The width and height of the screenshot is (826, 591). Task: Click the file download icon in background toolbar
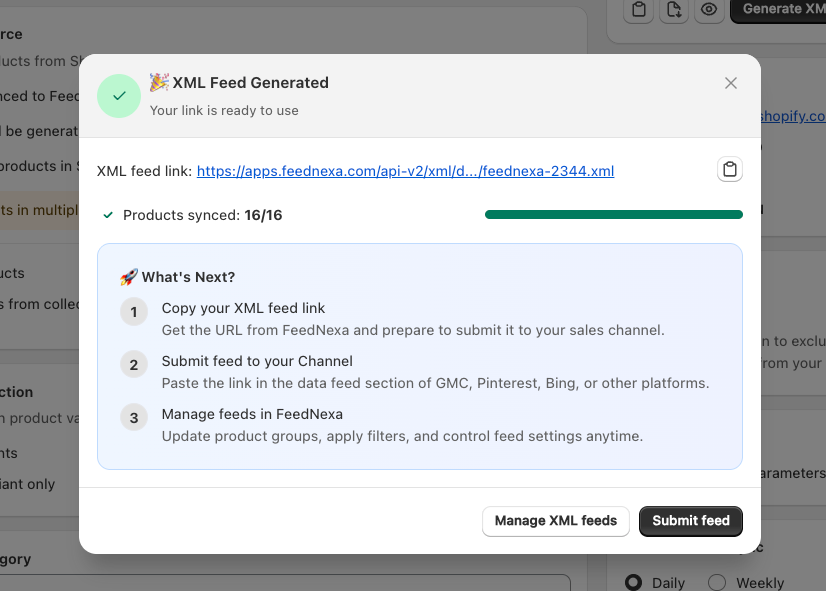674,9
